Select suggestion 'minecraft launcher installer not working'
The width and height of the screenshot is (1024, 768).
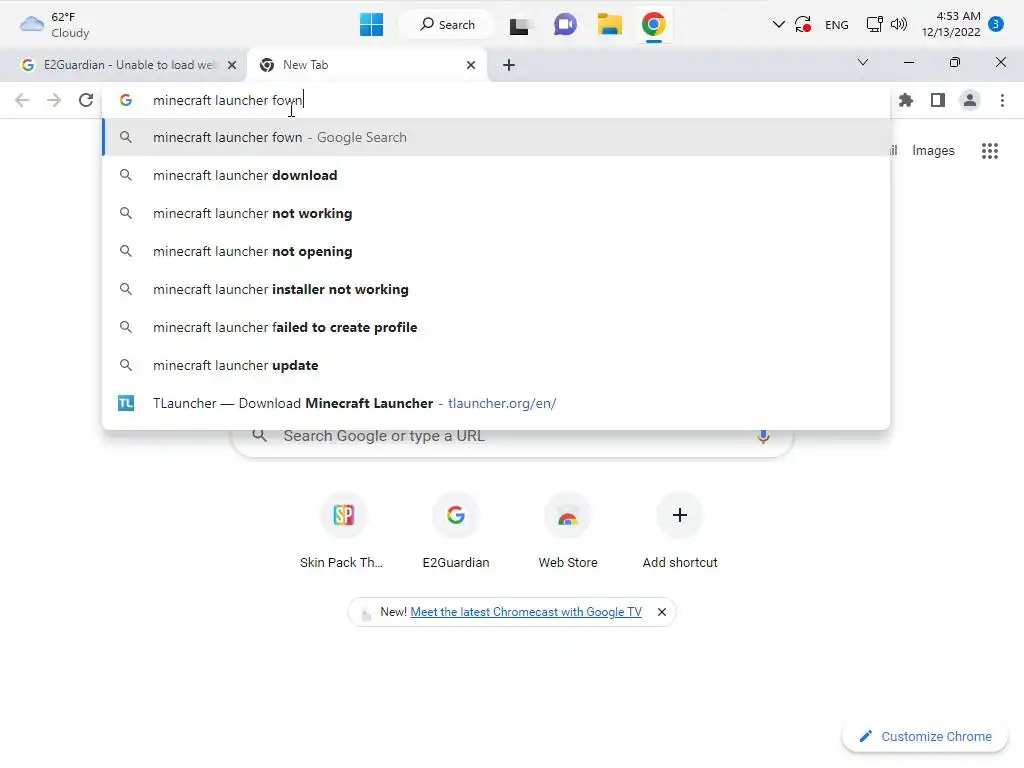496,289
